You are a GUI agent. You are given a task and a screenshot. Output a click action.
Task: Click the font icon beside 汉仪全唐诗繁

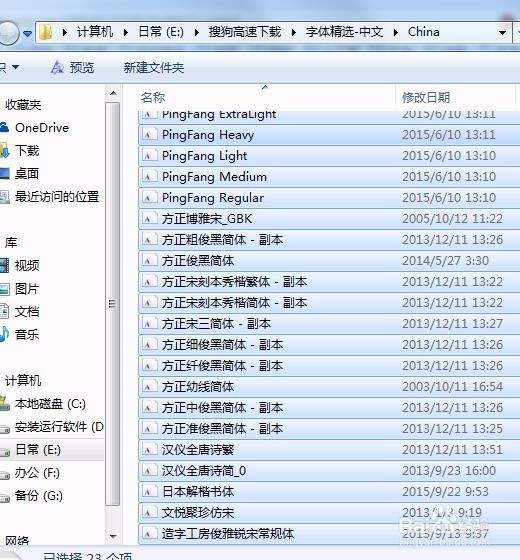pos(150,450)
